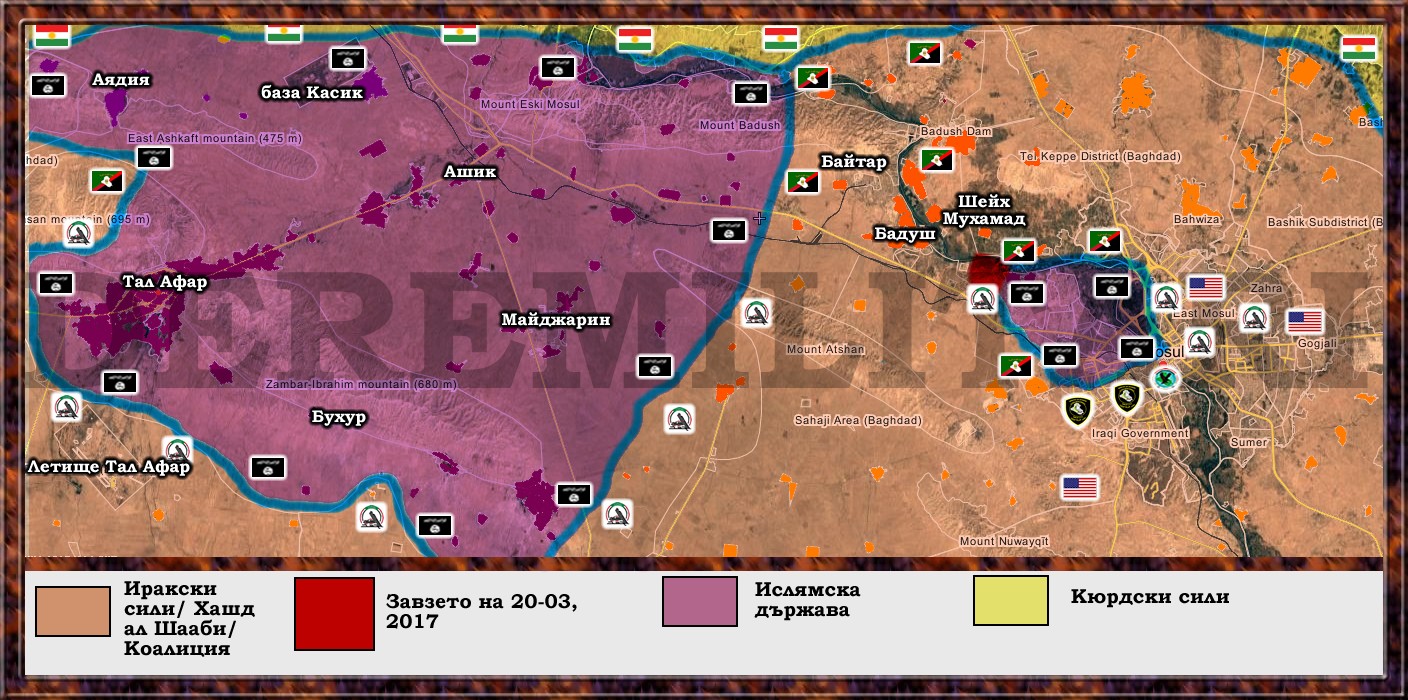Select the Kurdish flag in top-right corner
This screenshot has width=1408, height=700.
(1359, 48)
